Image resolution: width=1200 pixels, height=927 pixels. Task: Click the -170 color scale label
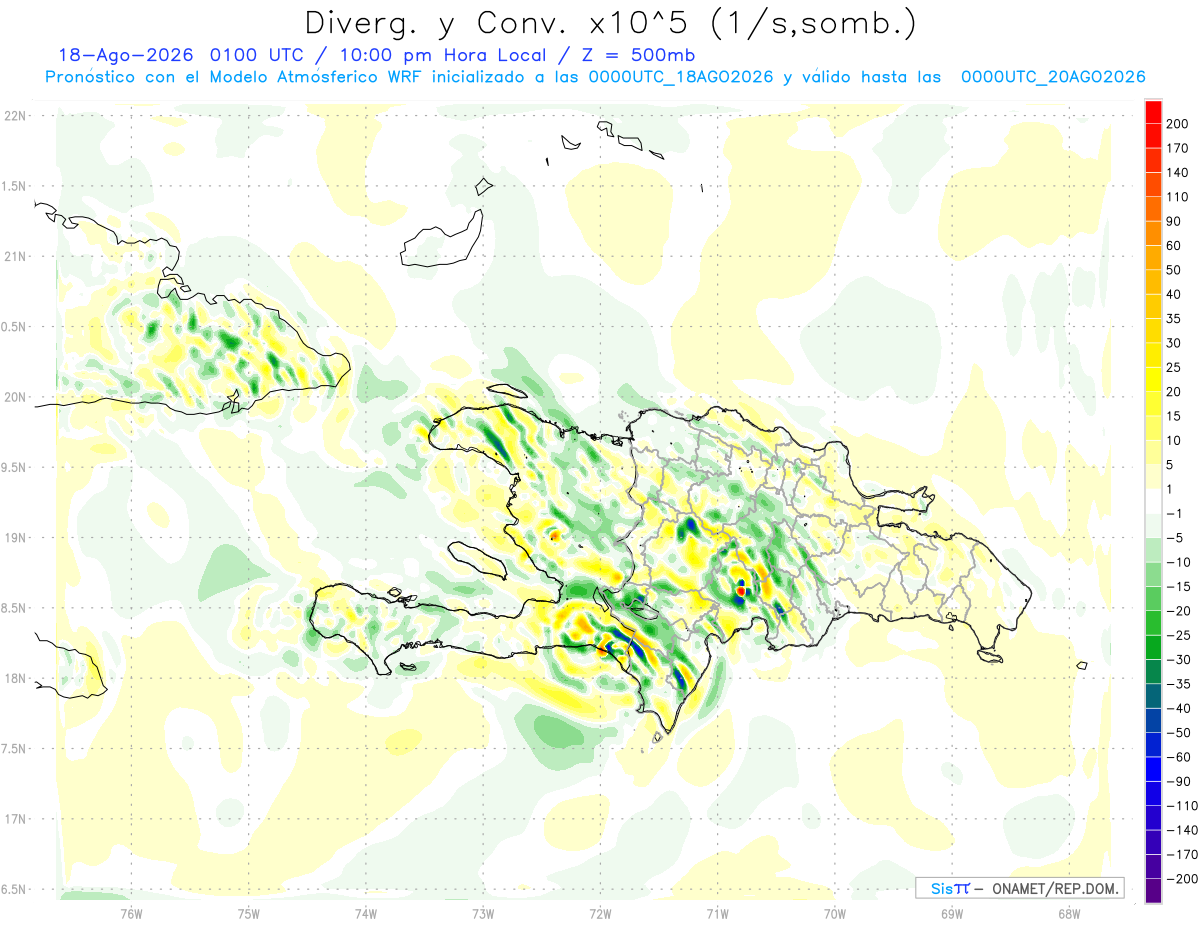coord(1181,855)
